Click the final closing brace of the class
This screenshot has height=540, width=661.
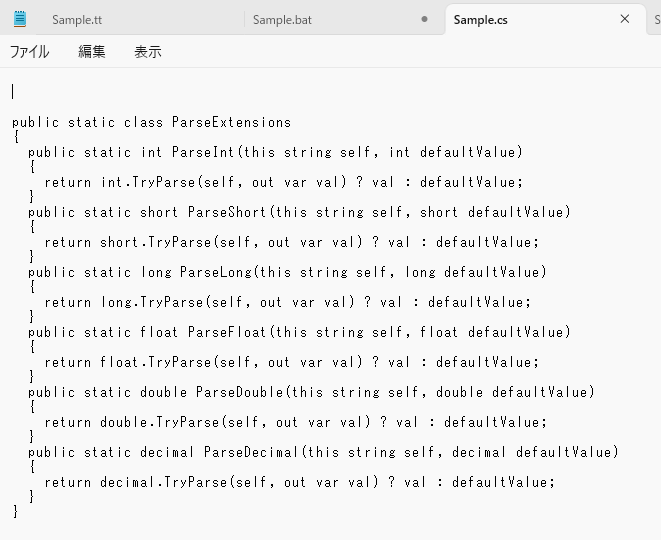[x=16, y=512]
